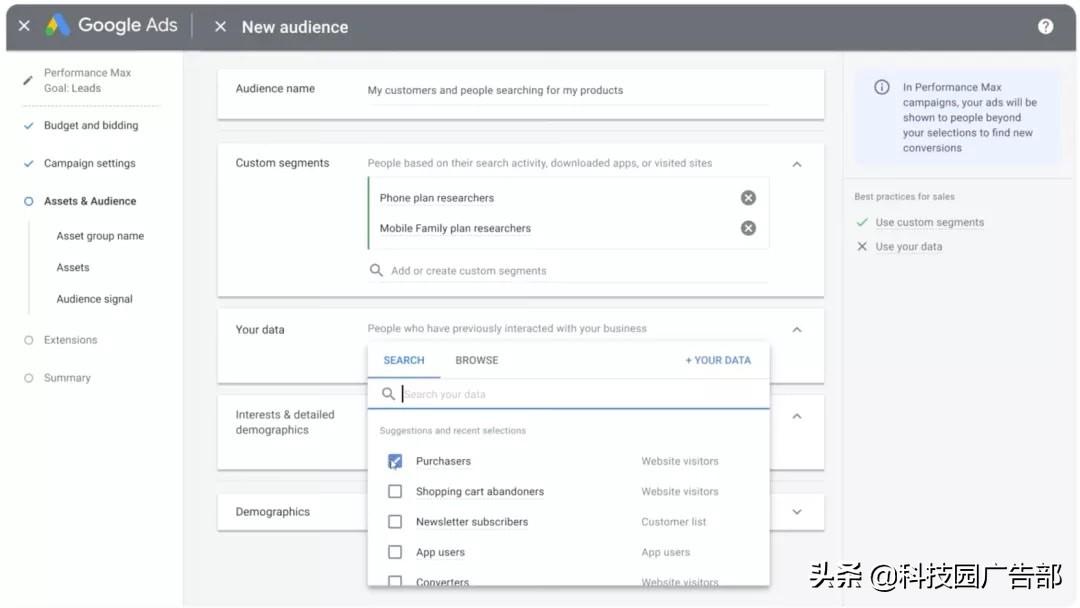Collapse the Your data section
1080x608 pixels.
click(x=797, y=329)
